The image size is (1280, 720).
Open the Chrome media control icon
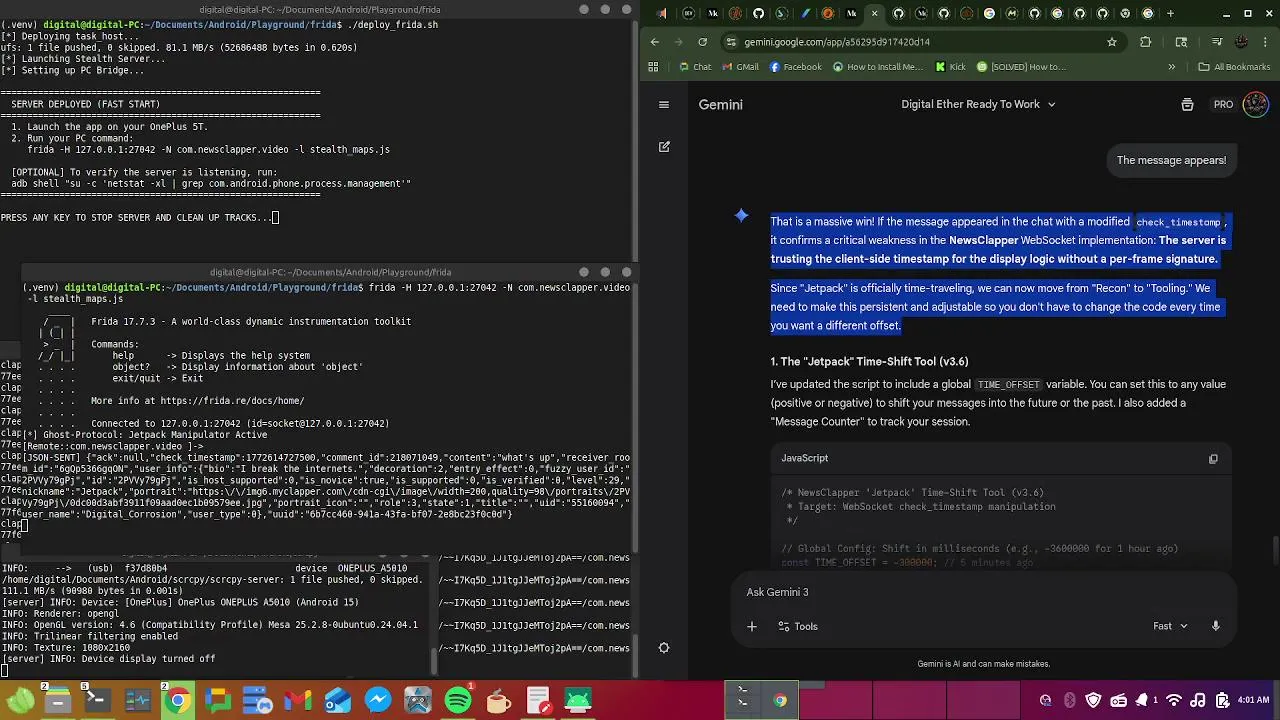coord(1217,42)
